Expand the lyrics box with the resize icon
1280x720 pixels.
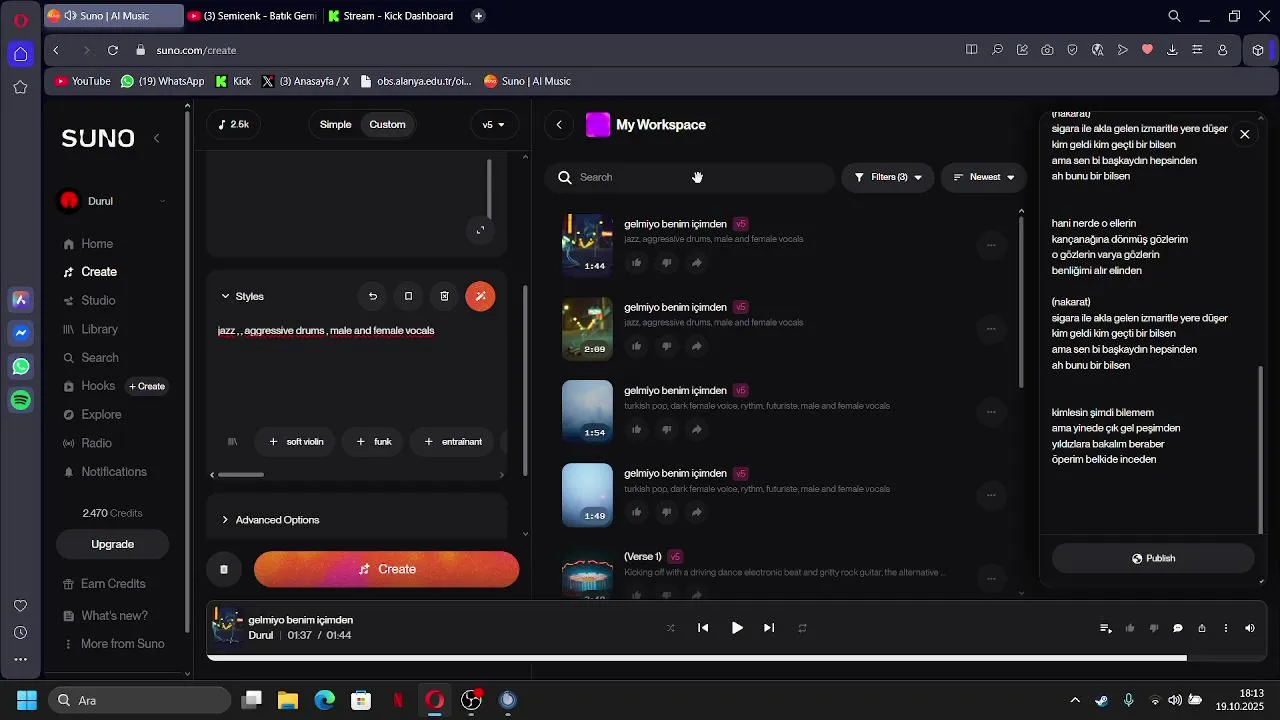pyautogui.click(x=480, y=230)
